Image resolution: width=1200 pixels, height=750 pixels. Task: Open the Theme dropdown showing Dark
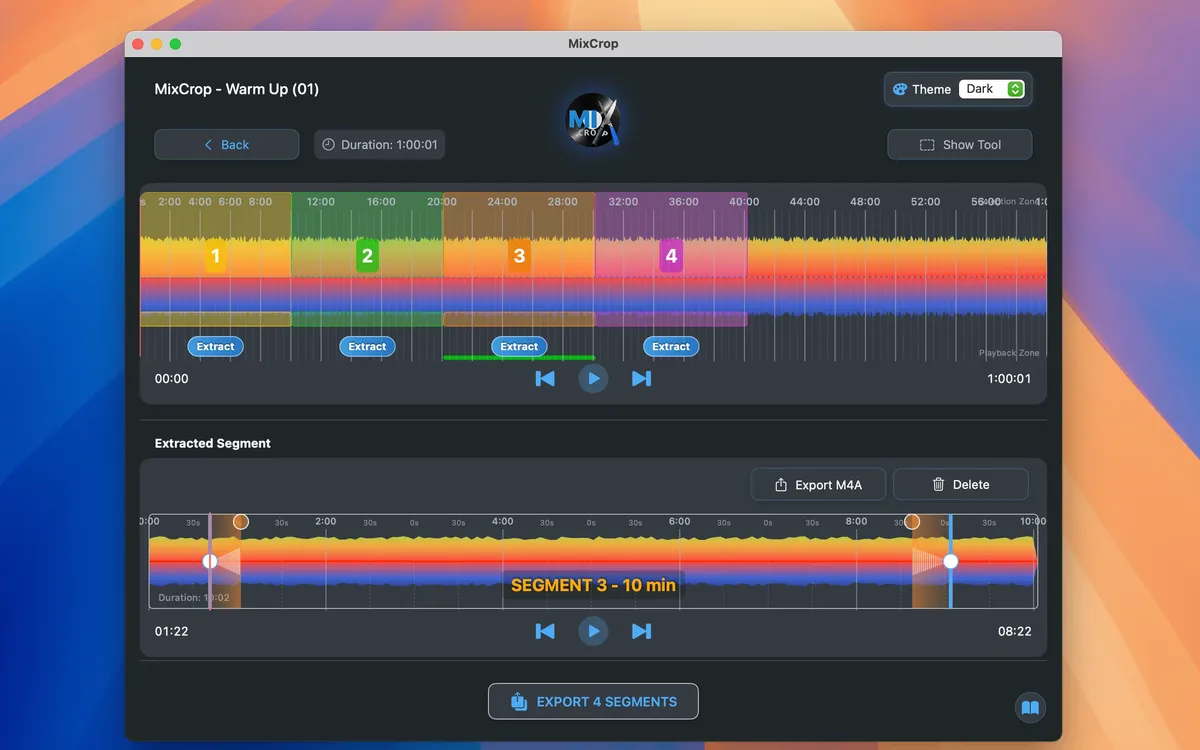pyautogui.click(x=993, y=89)
